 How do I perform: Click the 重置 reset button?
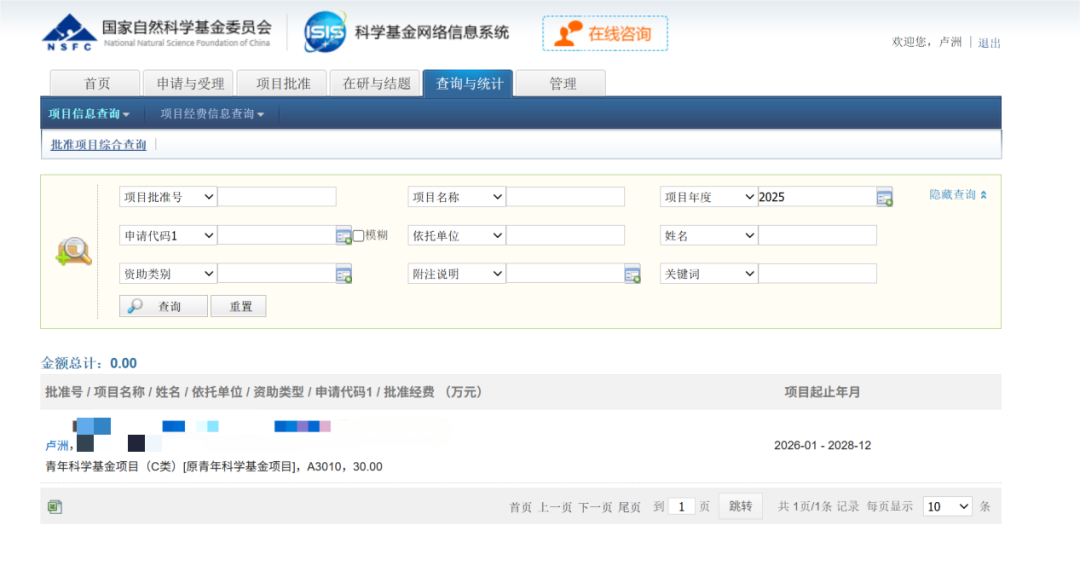pyautogui.click(x=238, y=306)
